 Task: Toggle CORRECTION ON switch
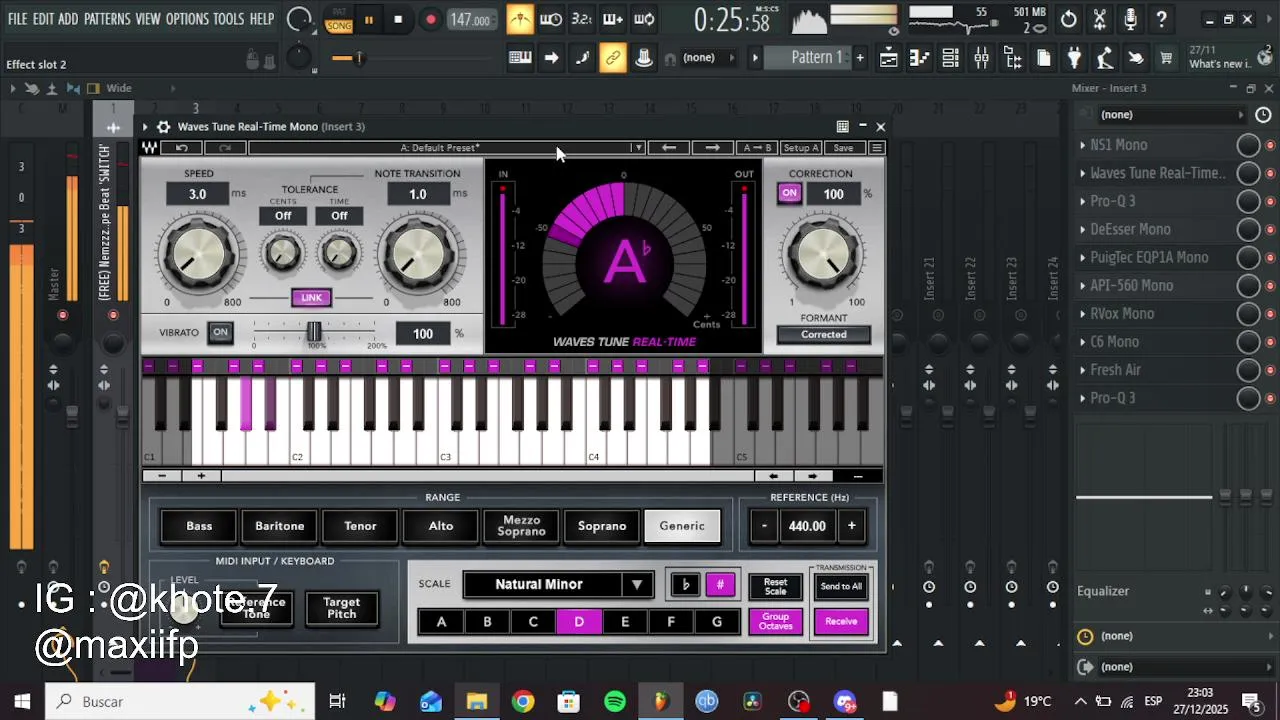tap(790, 194)
